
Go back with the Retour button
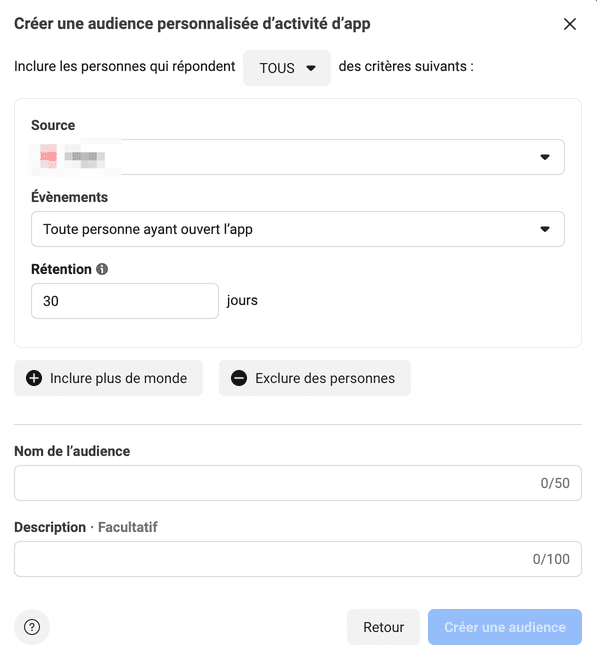point(383,627)
